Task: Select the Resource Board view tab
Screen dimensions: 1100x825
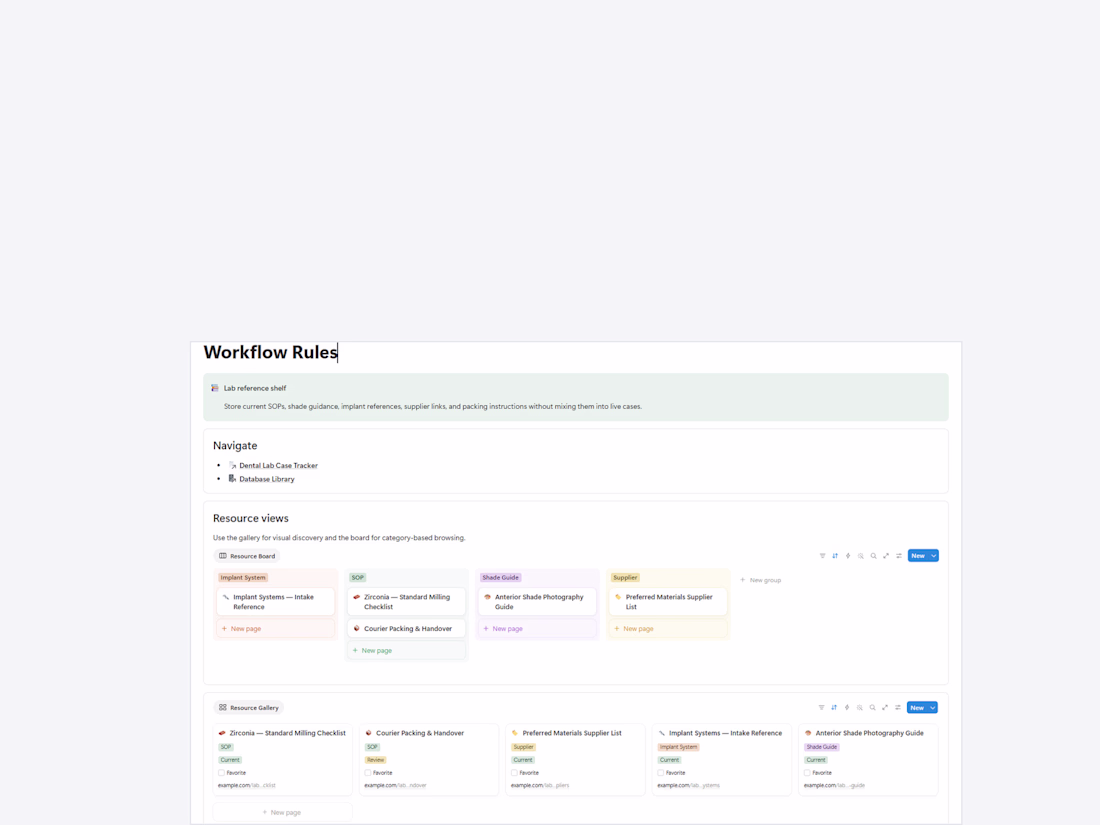Action: (247, 556)
